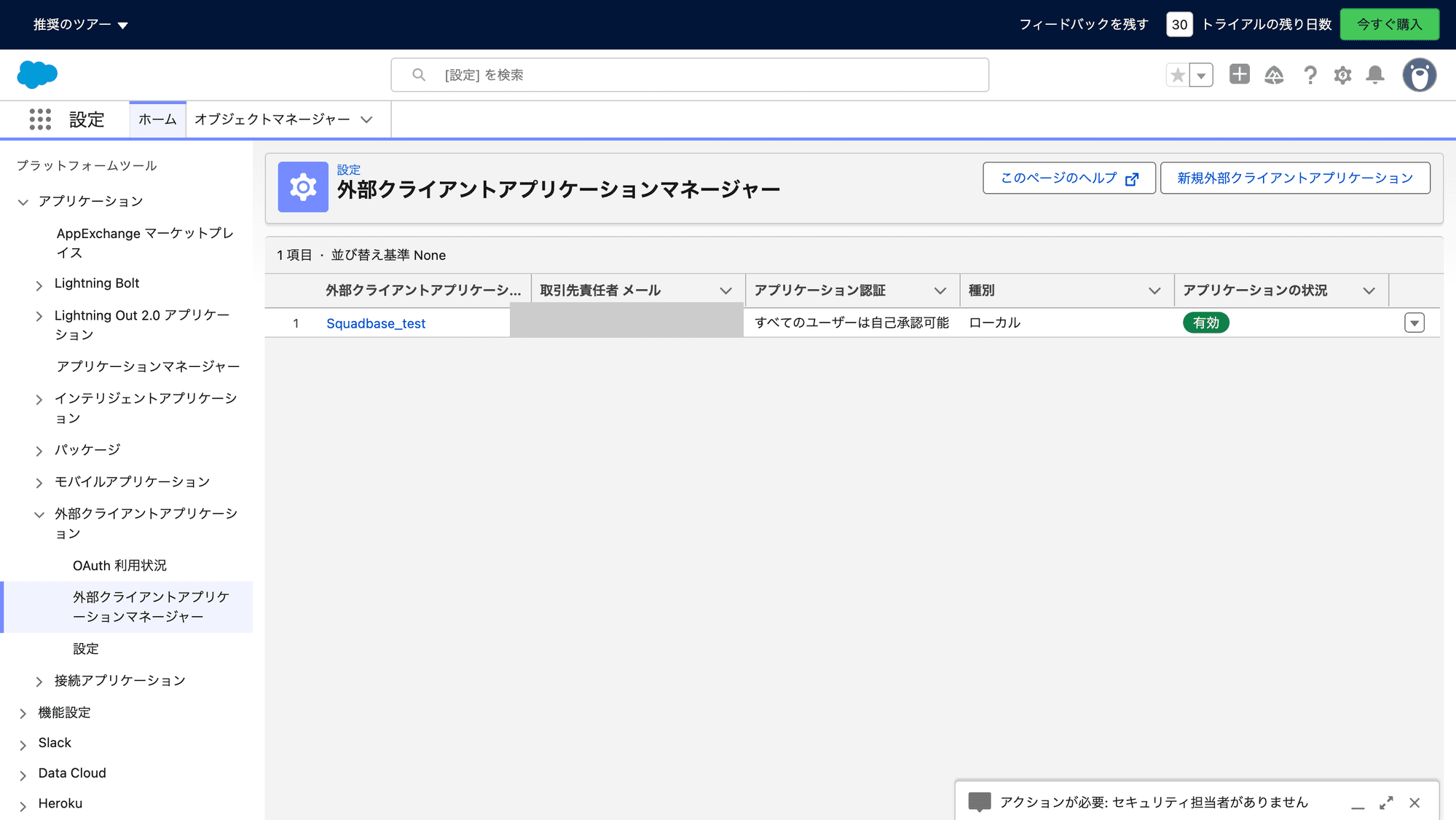The height and width of the screenshot is (820, 1456).
Task: Click the Setup gear icon
Action: click(x=1342, y=74)
